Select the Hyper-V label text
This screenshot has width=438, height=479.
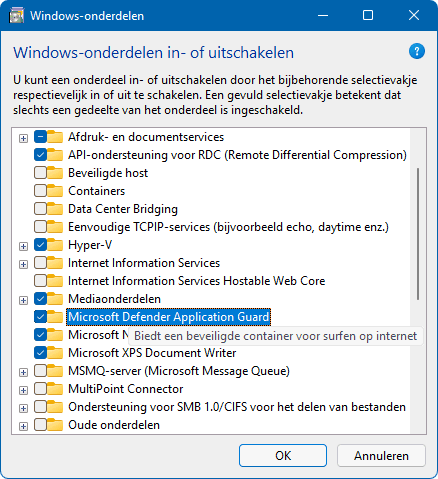click(90, 245)
